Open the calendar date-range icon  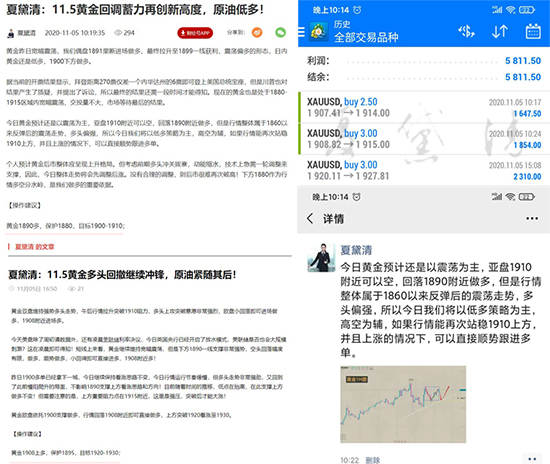[533, 31]
